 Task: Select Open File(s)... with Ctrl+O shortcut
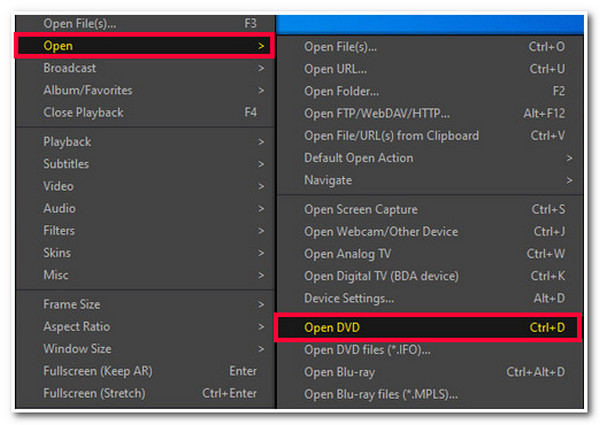coord(429,47)
